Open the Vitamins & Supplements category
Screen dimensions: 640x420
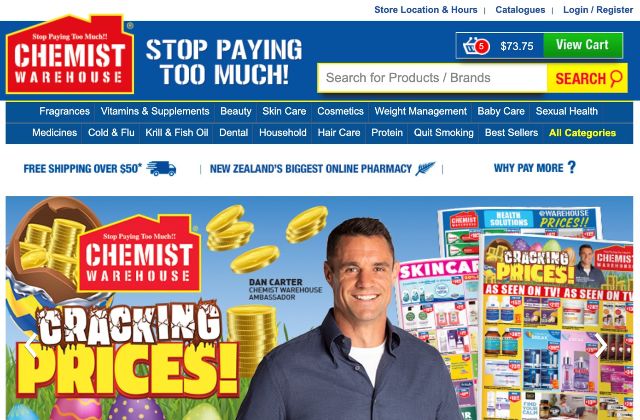(155, 111)
